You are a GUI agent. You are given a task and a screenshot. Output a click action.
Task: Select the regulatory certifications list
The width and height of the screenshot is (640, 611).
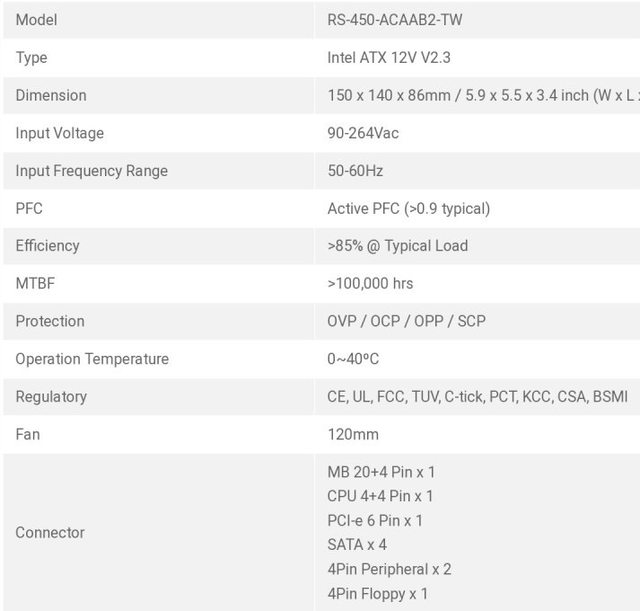tap(477, 397)
